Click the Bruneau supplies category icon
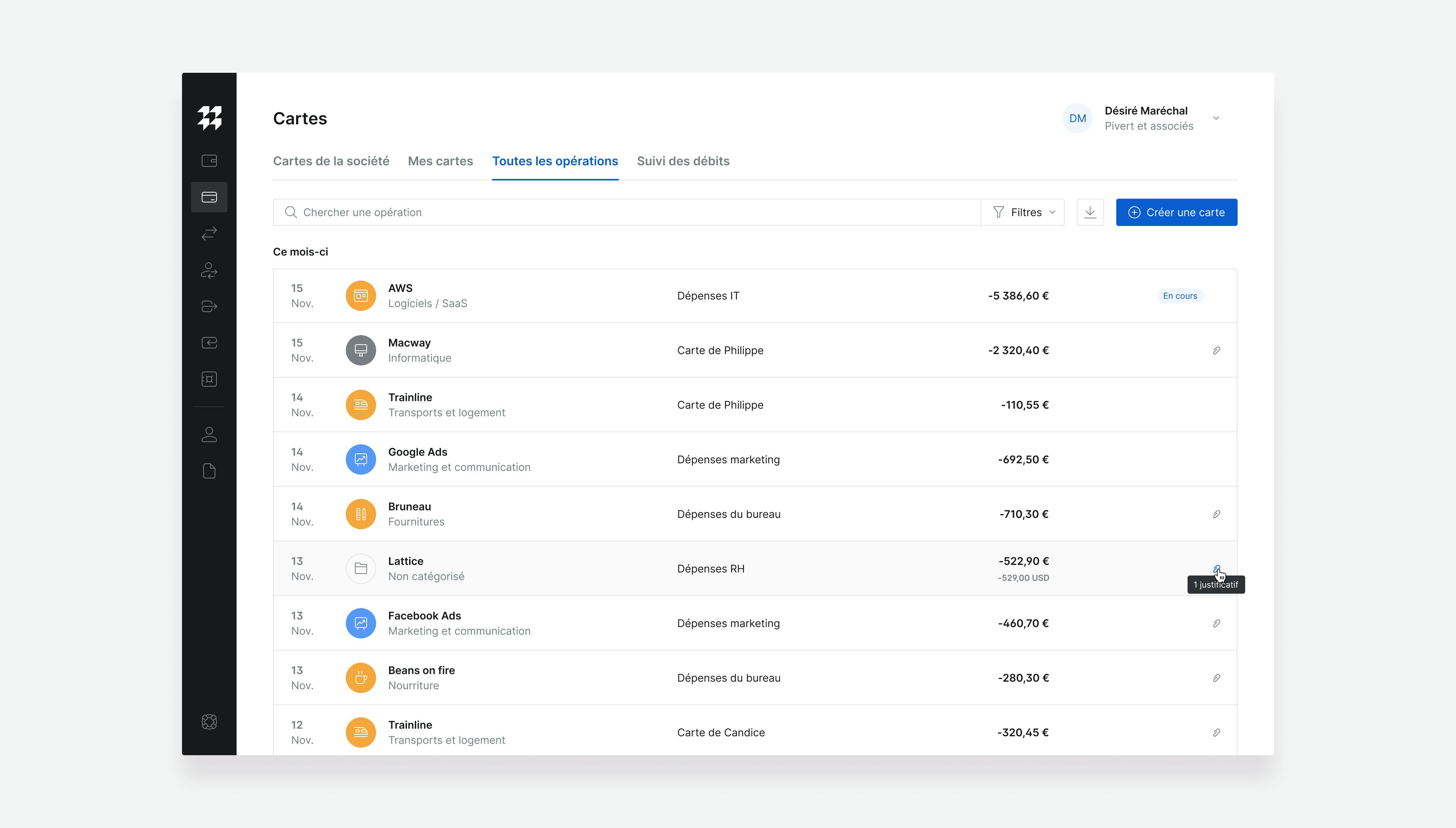 (x=361, y=514)
